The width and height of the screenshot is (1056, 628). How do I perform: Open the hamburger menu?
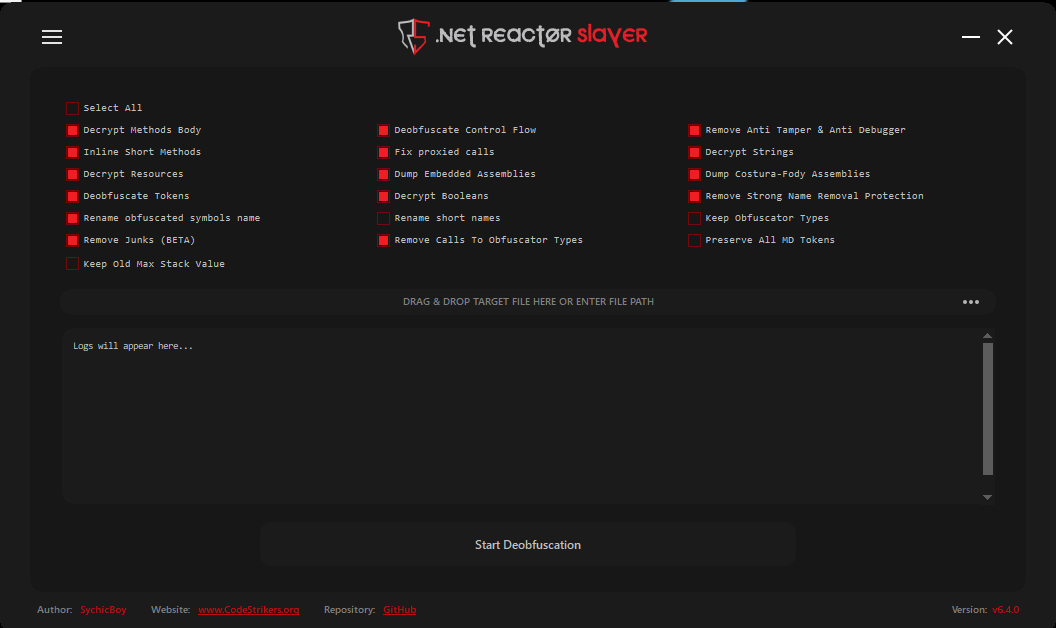(x=52, y=37)
